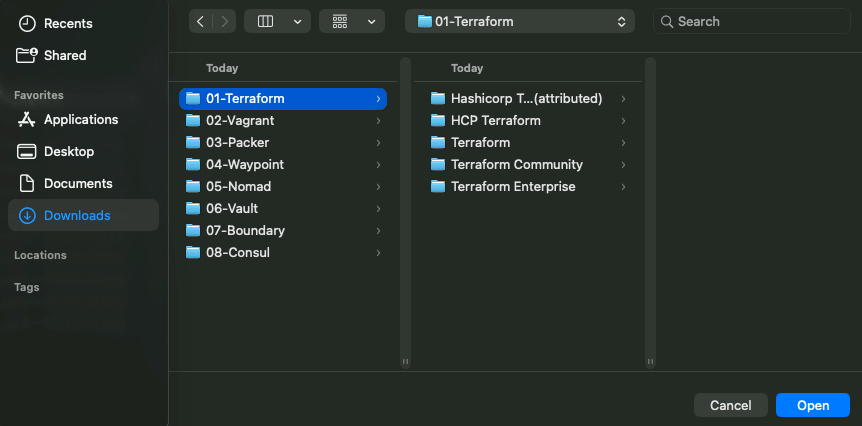
Task: Expand the Terraform Enterprise folder chevron
Action: click(623, 187)
